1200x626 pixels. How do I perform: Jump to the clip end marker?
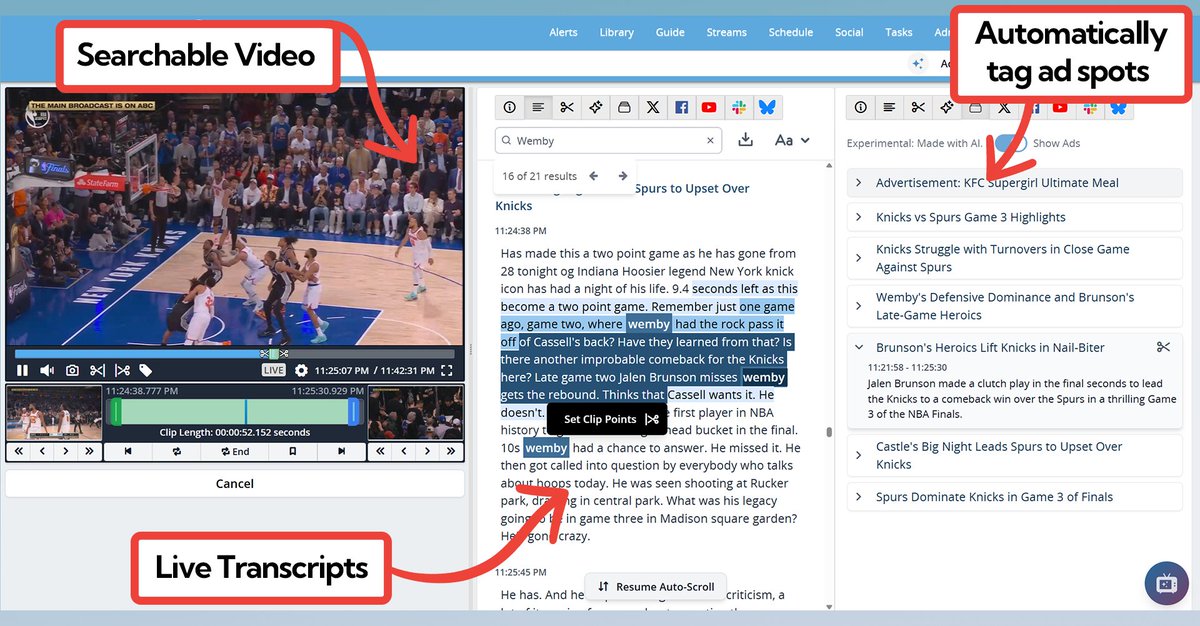(341, 451)
